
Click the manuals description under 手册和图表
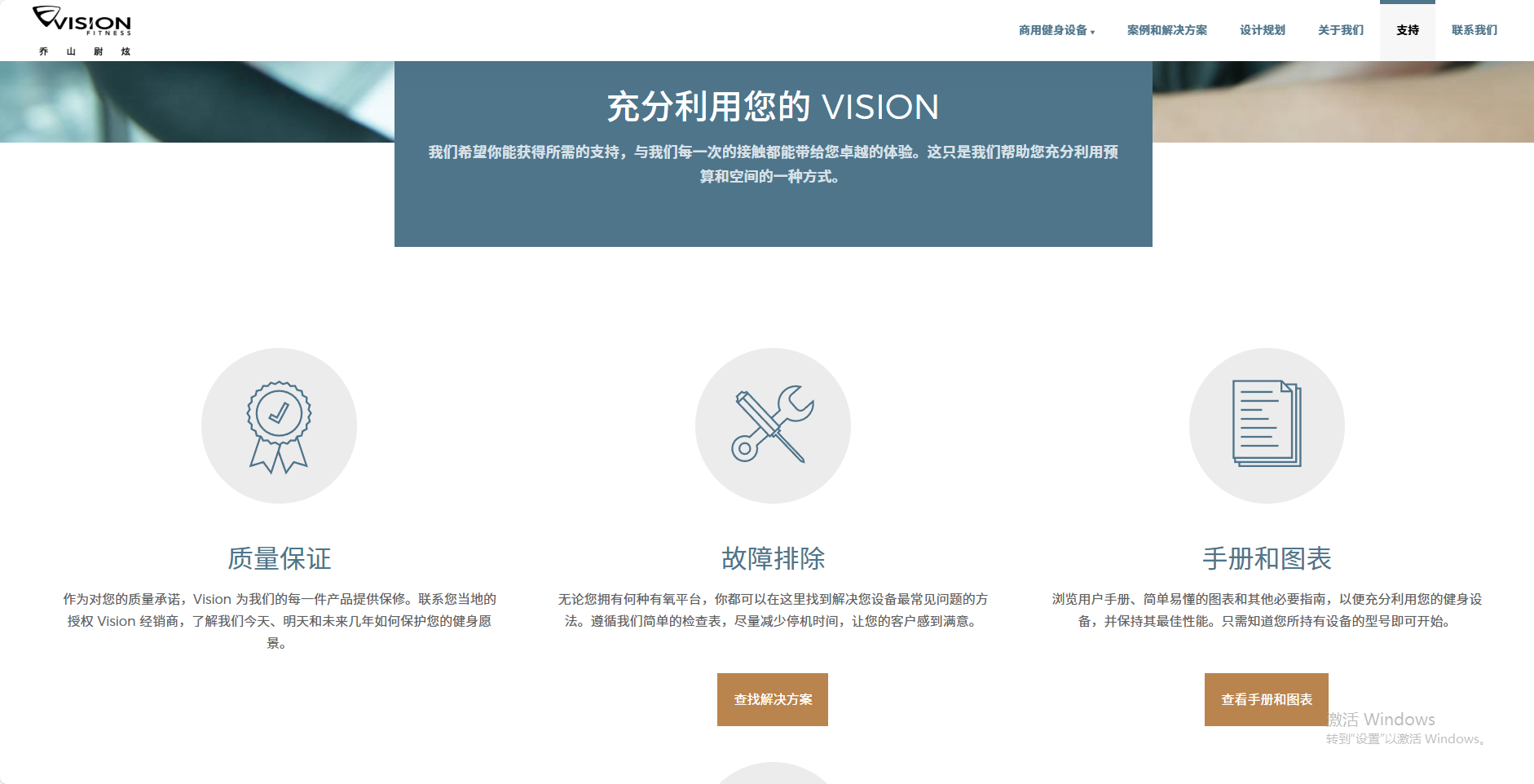(x=1267, y=610)
